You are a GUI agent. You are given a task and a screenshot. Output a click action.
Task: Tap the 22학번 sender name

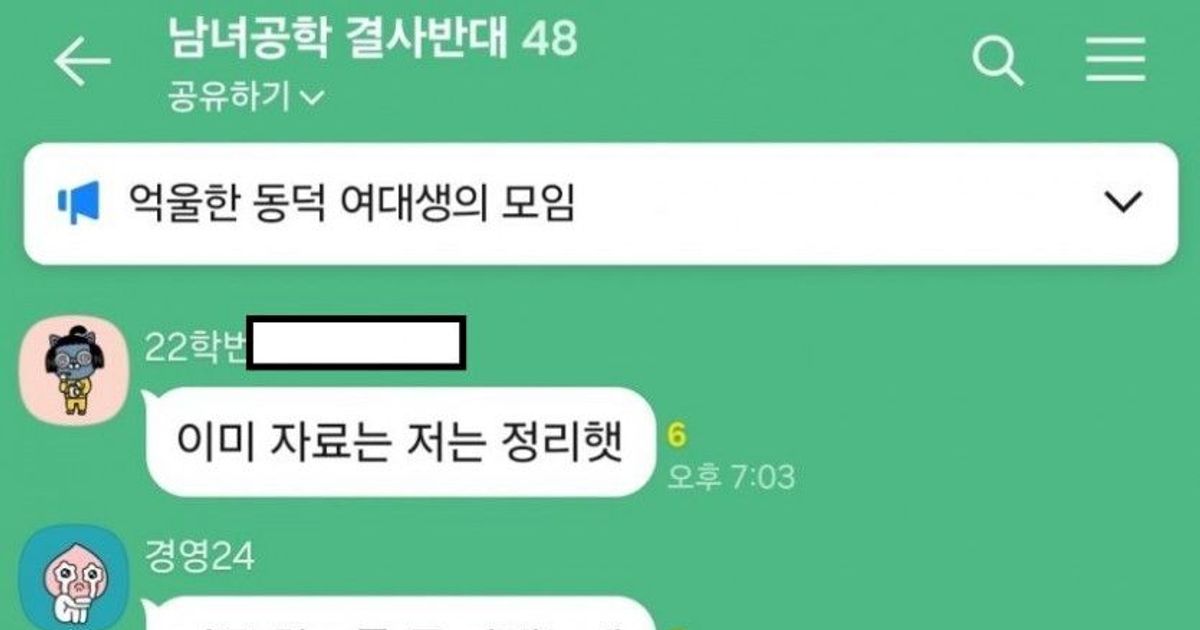pyautogui.click(x=196, y=346)
